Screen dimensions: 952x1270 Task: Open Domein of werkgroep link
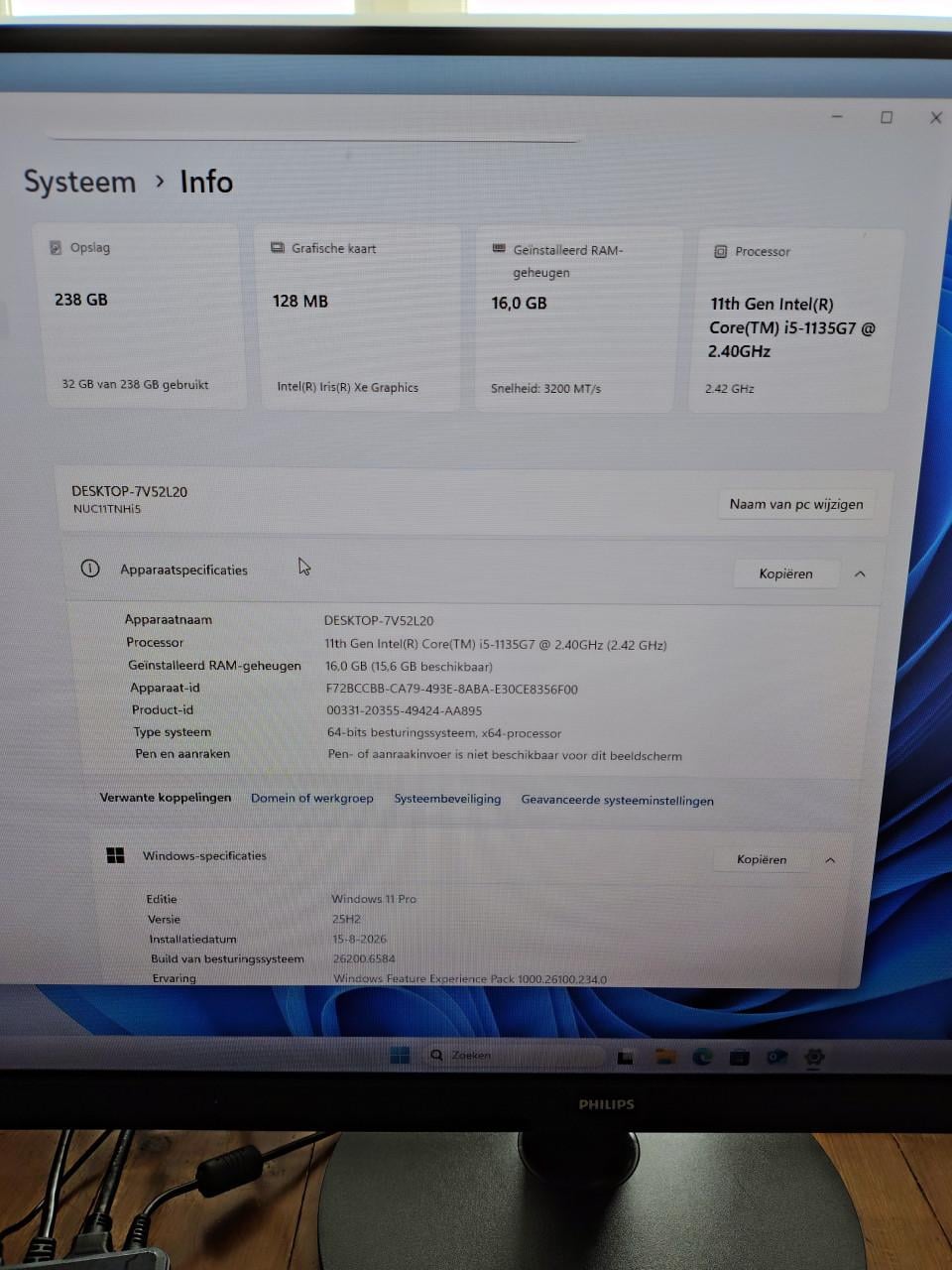pyautogui.click(x=312, y=798)
